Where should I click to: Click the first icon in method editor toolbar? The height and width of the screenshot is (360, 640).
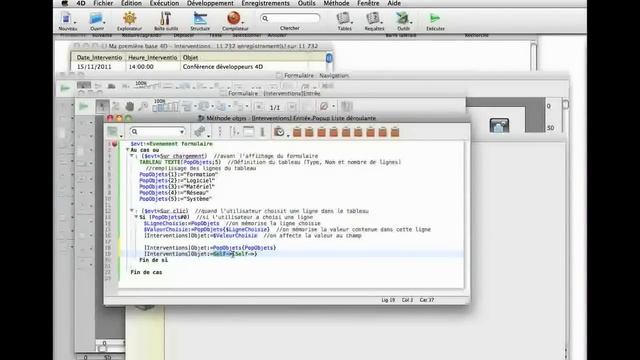point(112,131)
